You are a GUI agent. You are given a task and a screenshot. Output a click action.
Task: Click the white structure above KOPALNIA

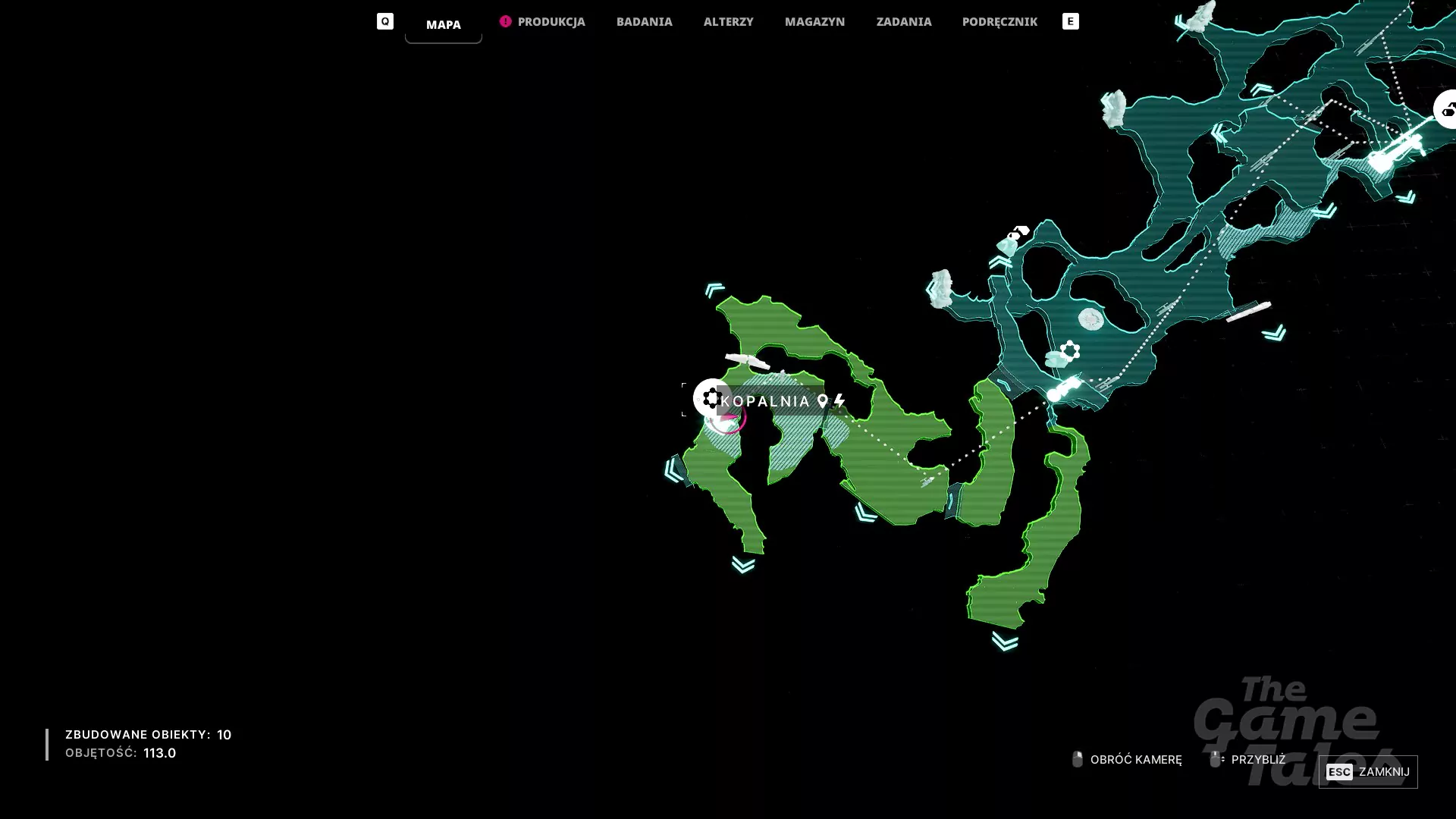[x=748, y=361]
